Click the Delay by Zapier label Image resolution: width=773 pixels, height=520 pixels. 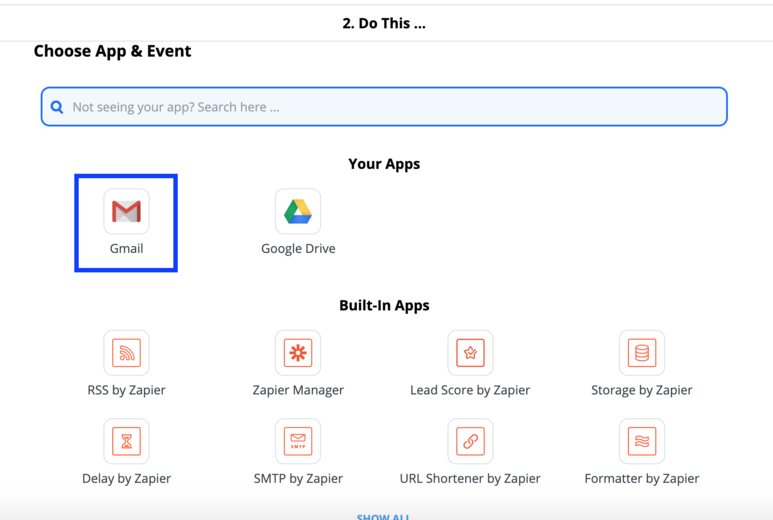(126, 478)
